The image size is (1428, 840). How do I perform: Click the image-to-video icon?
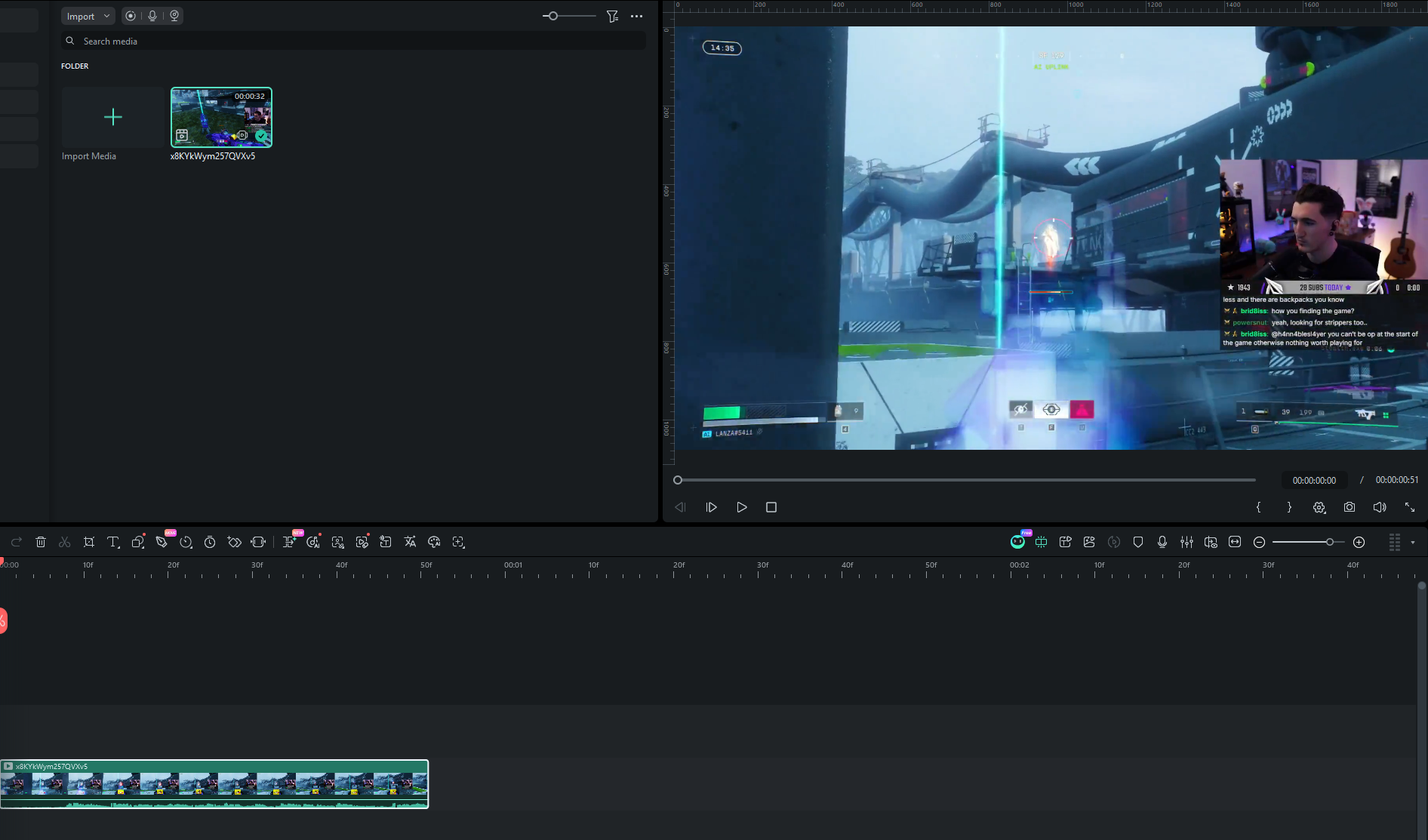(x=1089, y=542)
